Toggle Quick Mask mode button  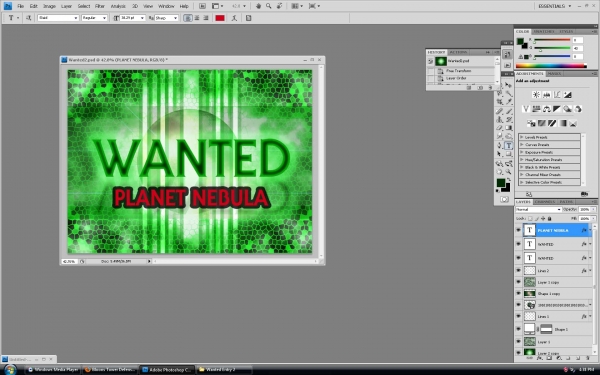click(x=504, y=199)
